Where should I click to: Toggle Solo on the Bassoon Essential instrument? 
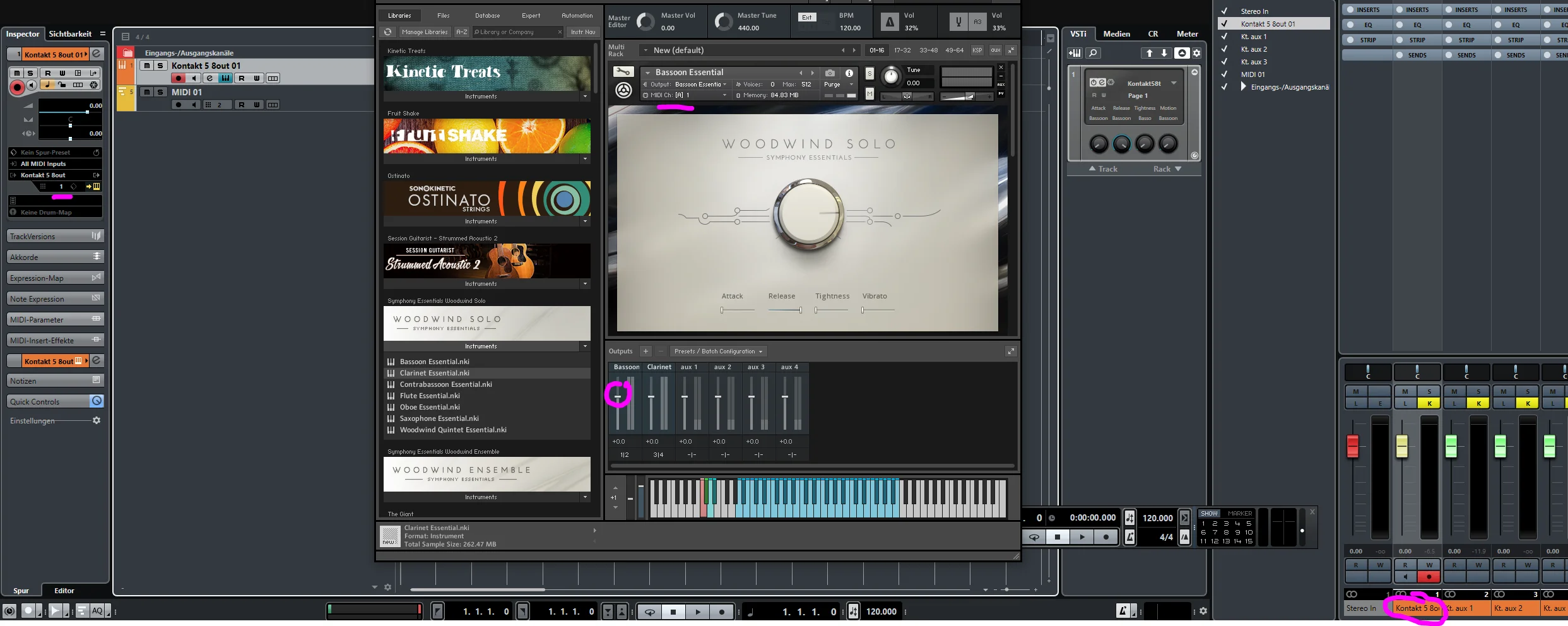pyautogui.click(x=869, y=73)
